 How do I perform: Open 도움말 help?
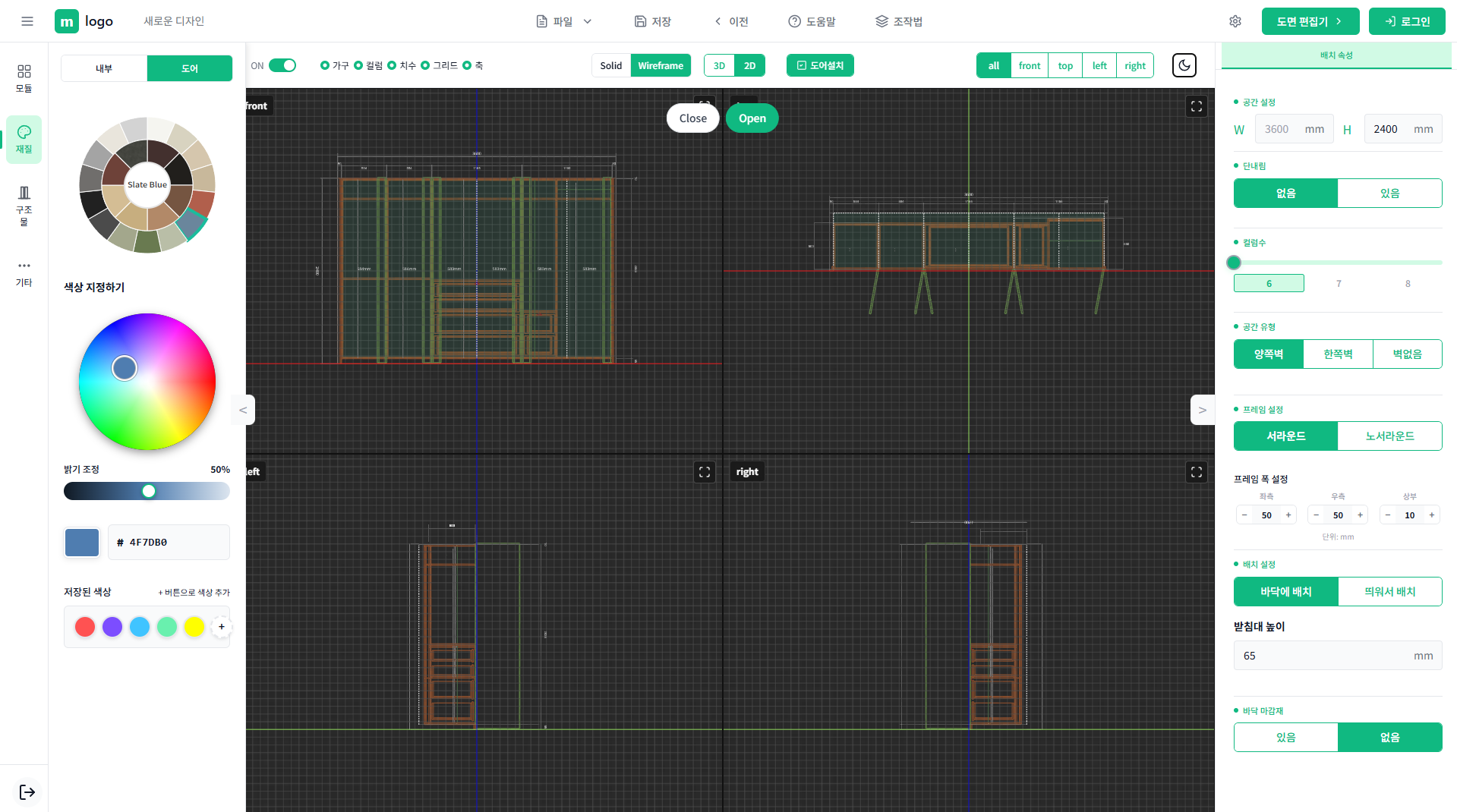tap(812, 21)
